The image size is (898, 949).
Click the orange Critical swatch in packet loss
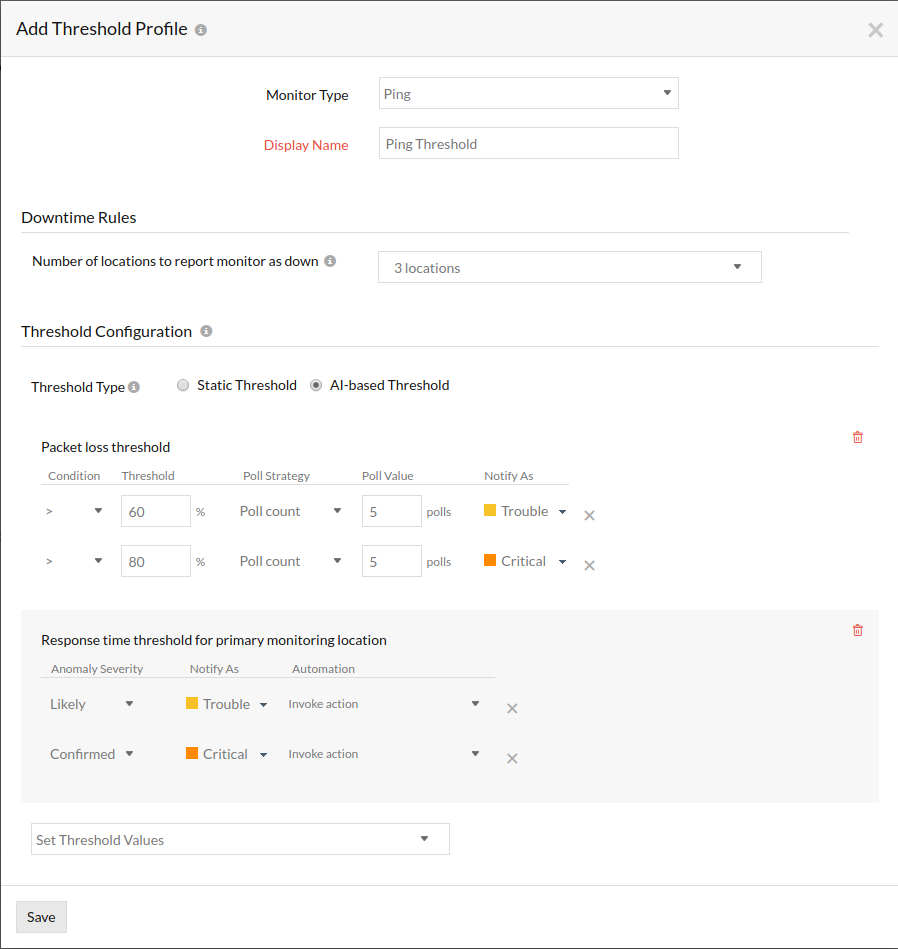click(490, 561)
